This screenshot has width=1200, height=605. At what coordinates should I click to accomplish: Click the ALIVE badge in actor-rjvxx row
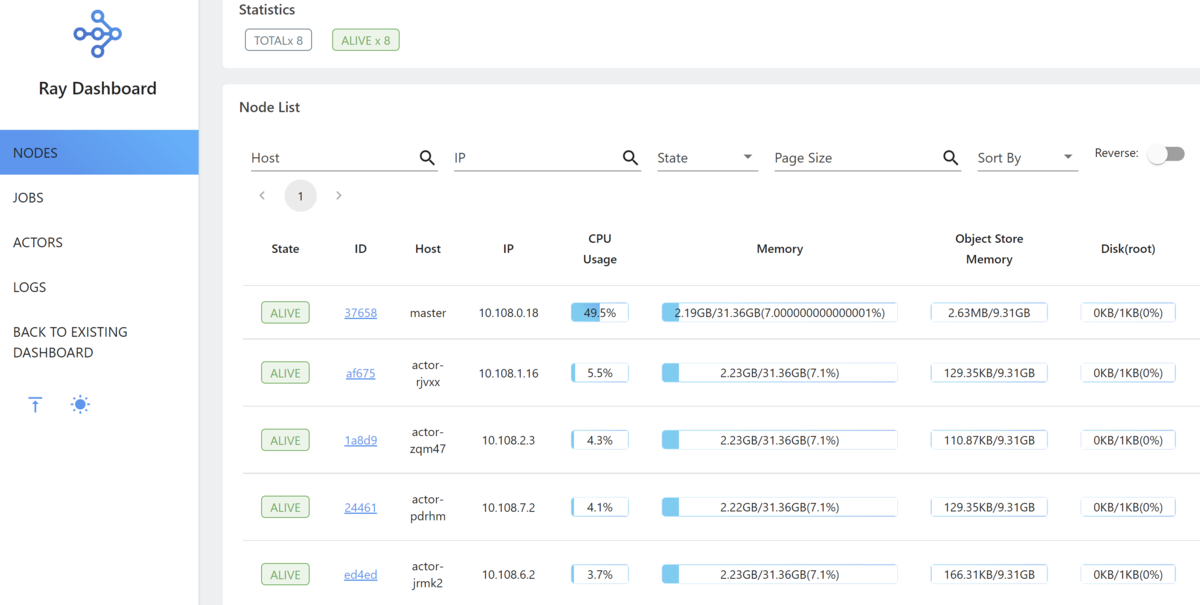(x=285, y=373)
